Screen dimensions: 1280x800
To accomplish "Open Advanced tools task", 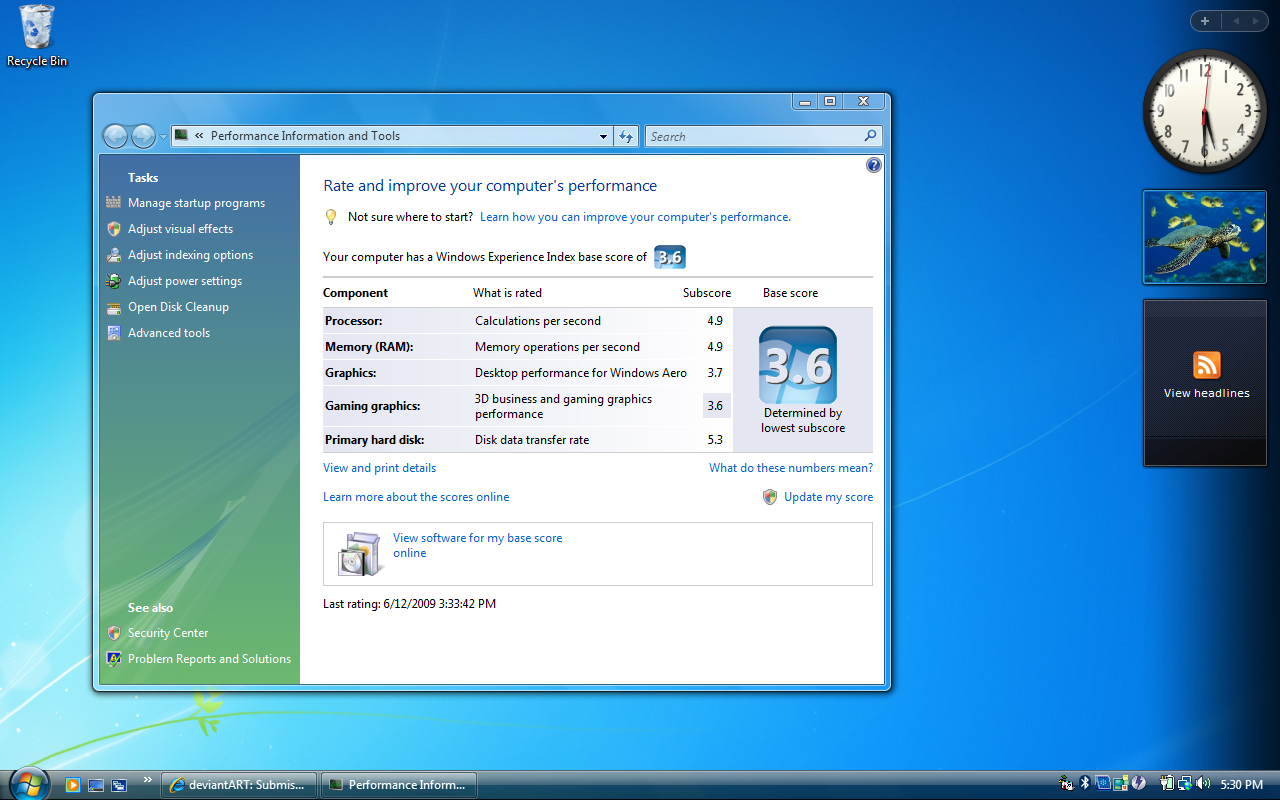I will (x=169, y=333).
